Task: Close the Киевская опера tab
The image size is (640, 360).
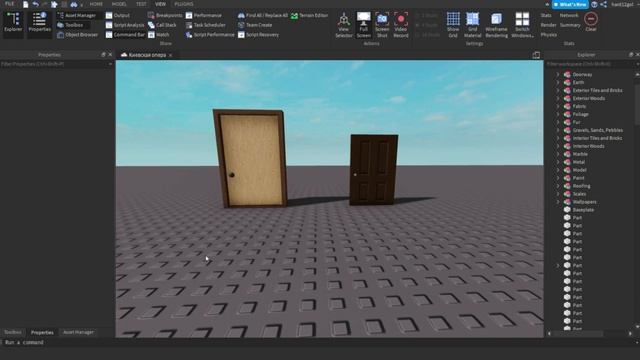Action: (x=171, y=55)
